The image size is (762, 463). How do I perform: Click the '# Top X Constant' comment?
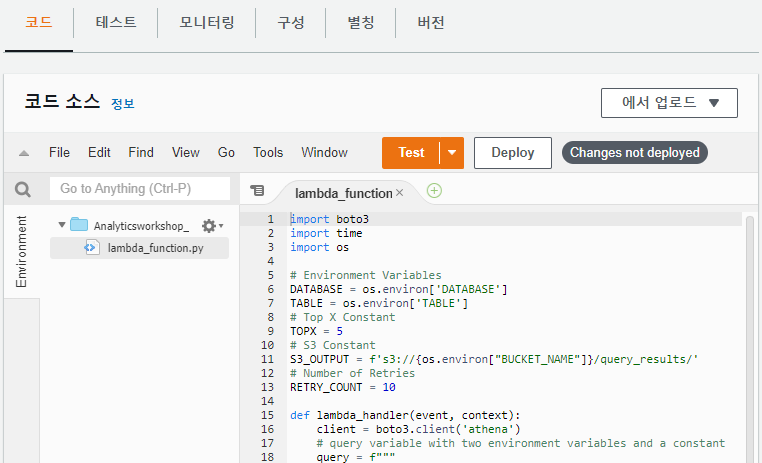point(343,318)
